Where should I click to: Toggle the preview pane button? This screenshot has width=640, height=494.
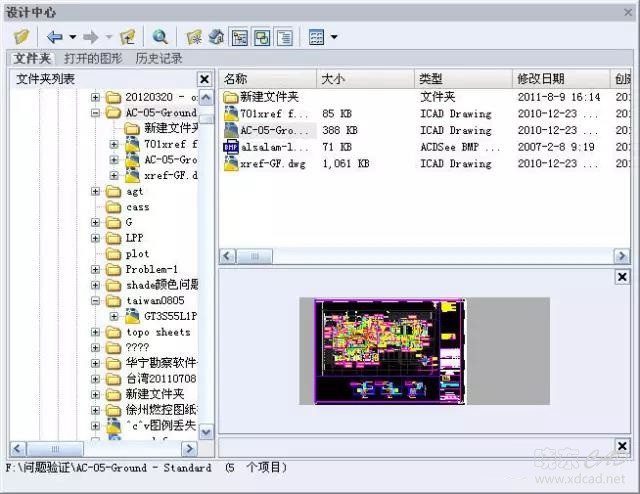click(x=262, y=37)
